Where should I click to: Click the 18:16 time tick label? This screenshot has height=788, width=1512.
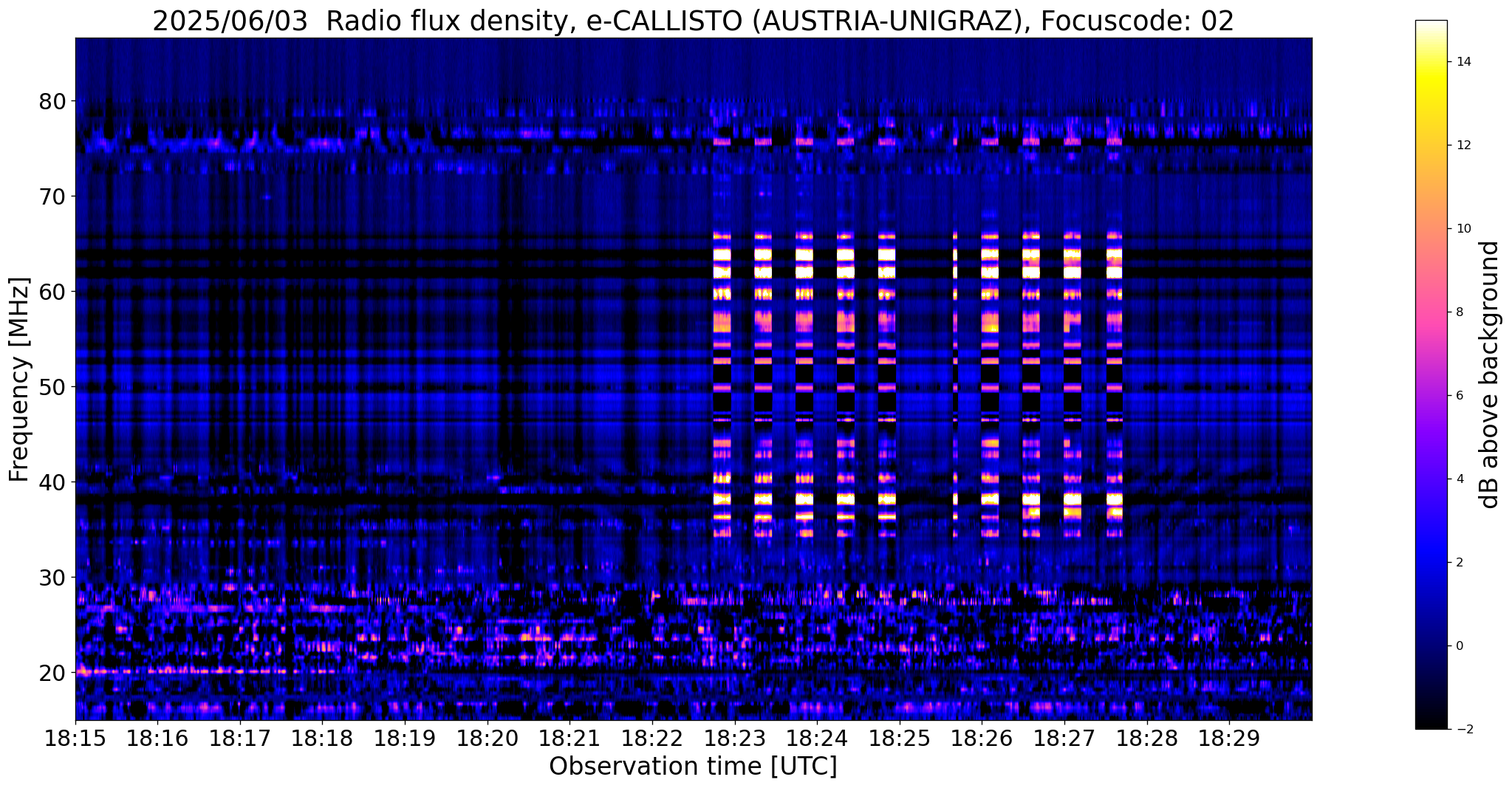coord(157,739)
